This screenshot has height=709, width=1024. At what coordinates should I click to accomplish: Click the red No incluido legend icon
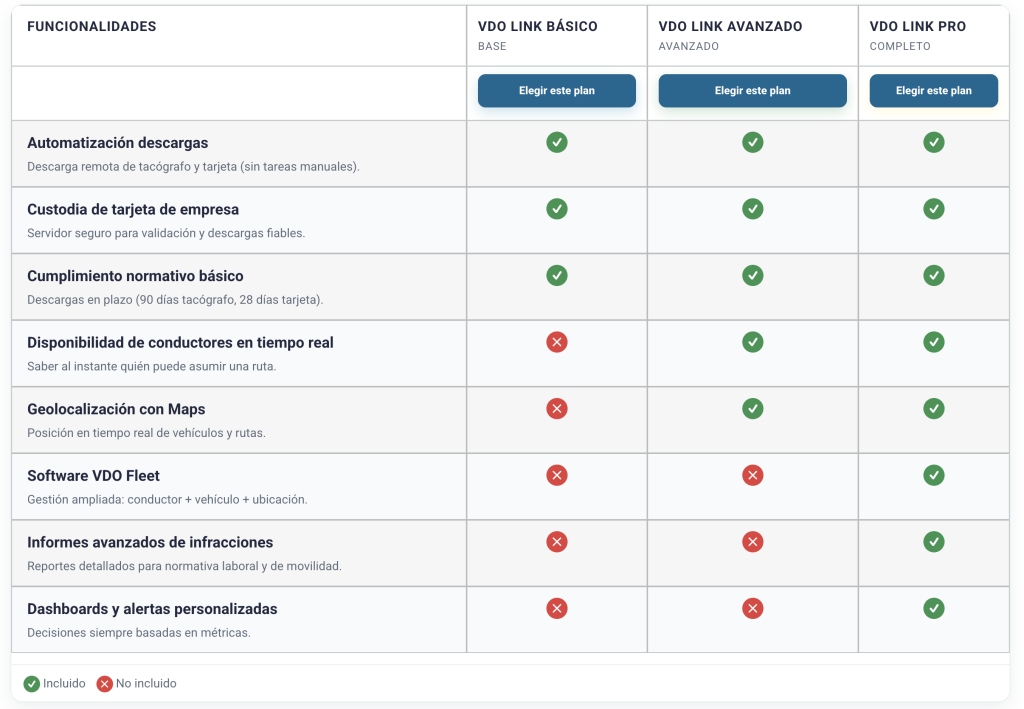(104, 684)
